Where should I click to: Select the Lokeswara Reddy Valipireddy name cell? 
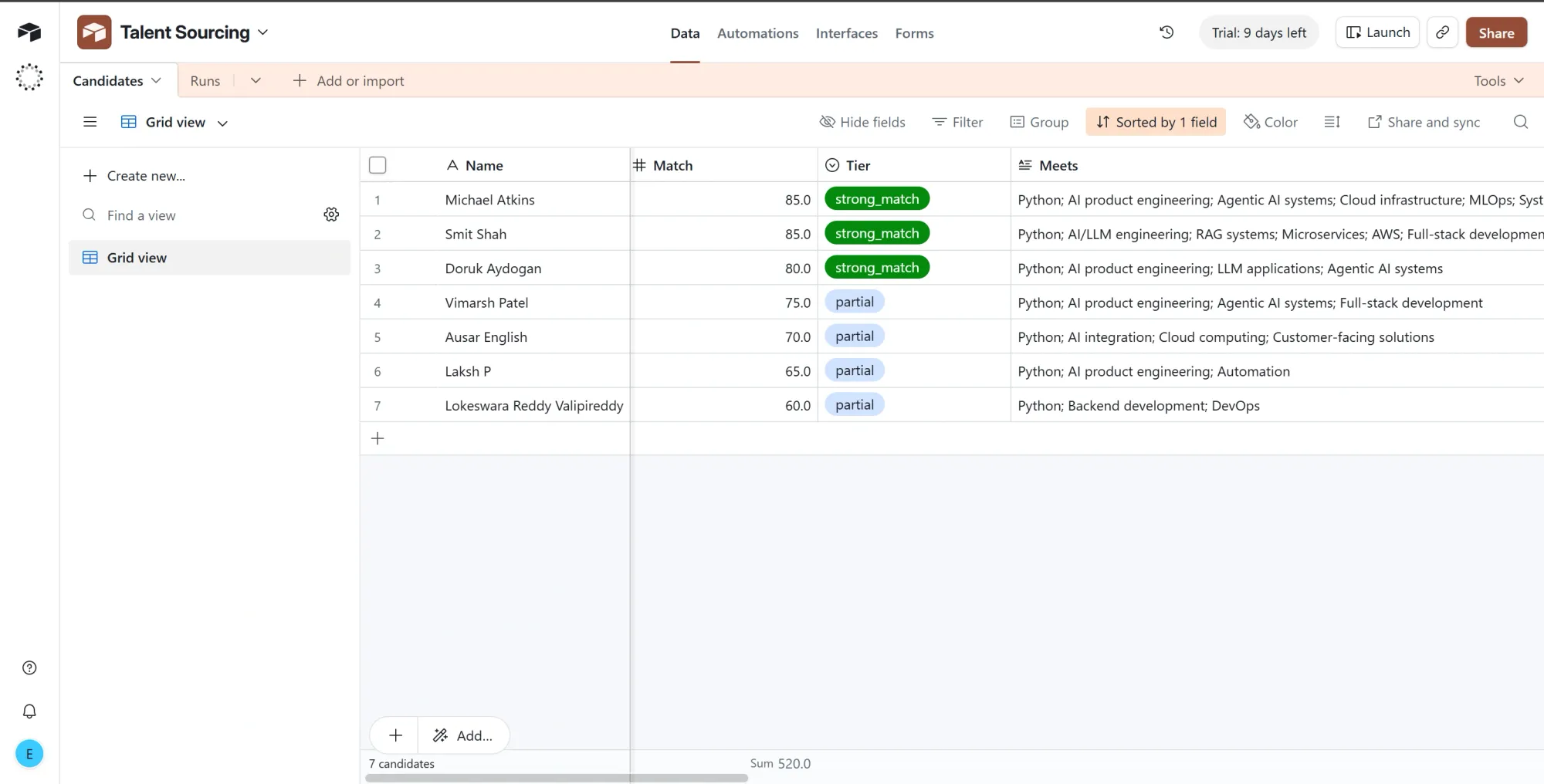click(x=533, y=405)
